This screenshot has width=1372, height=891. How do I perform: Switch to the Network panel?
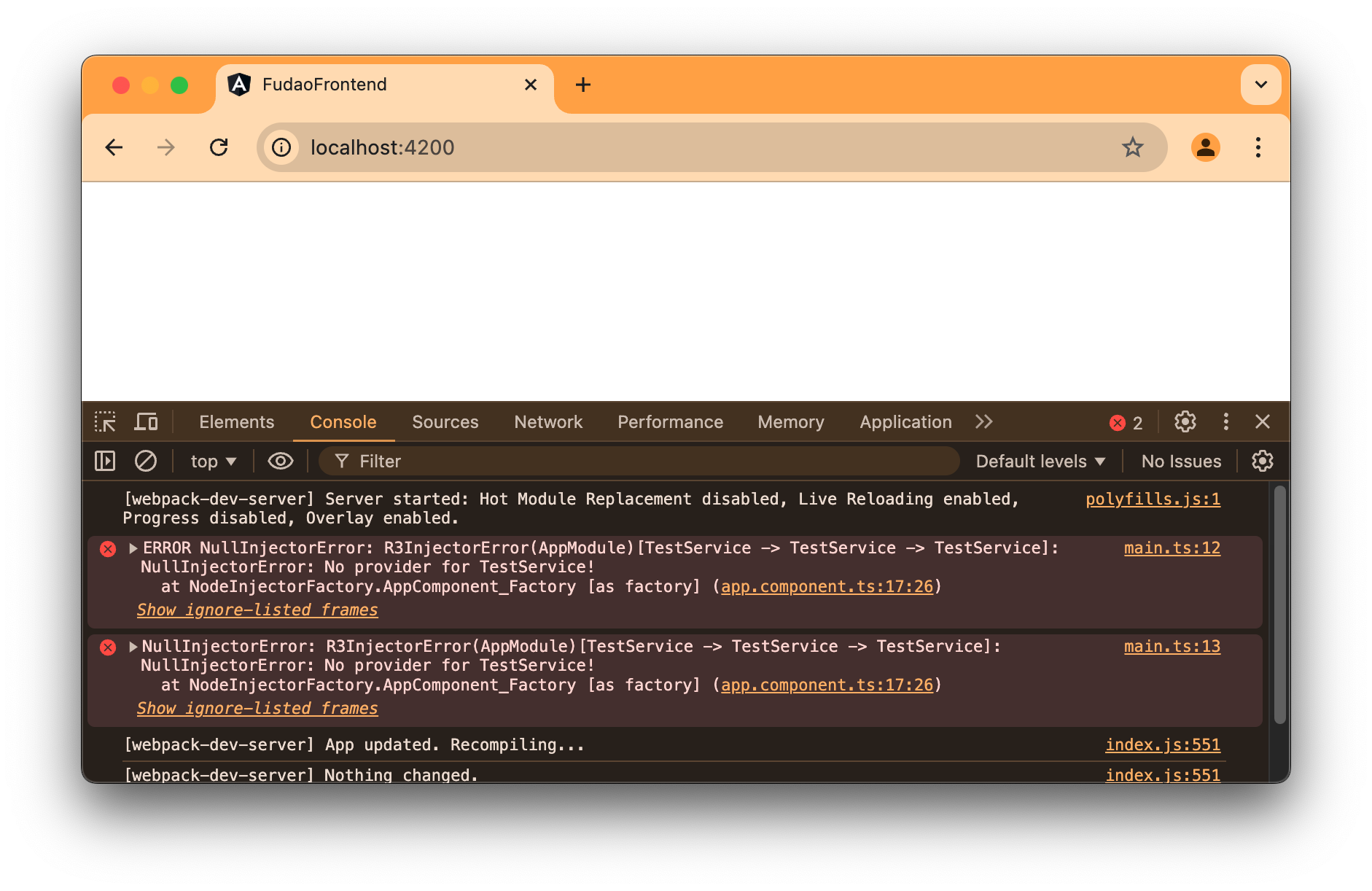(547, 421)
